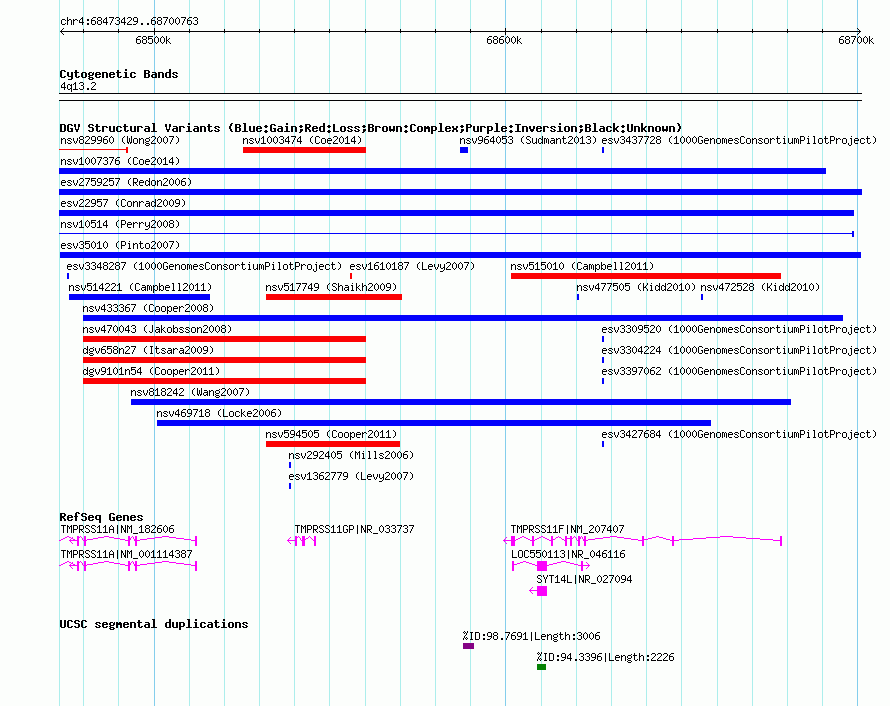
Task: Click the 68600k ruler position label
Action: (504, 40)
